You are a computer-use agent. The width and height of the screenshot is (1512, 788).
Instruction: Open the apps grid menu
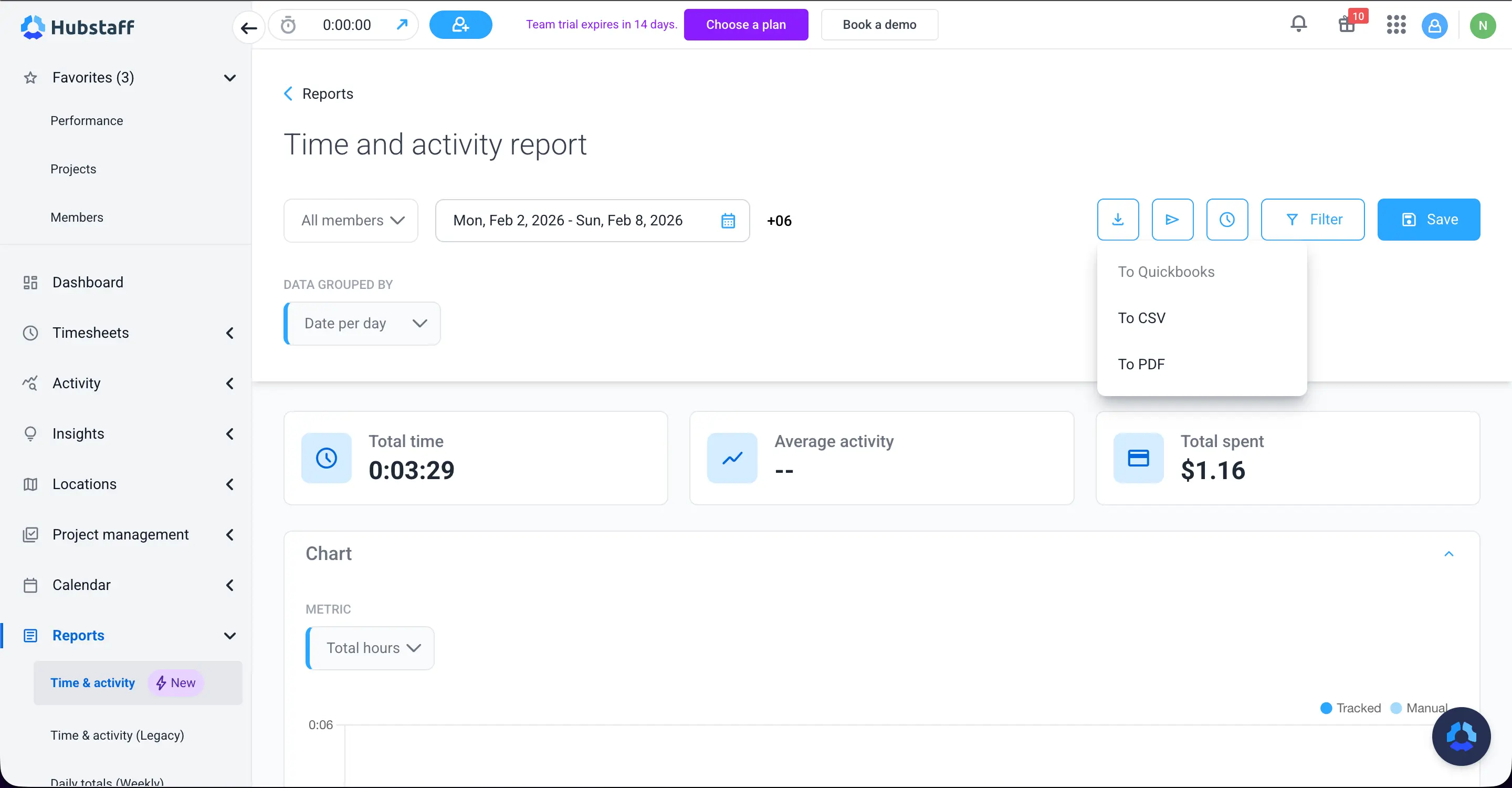[1396, 25]
